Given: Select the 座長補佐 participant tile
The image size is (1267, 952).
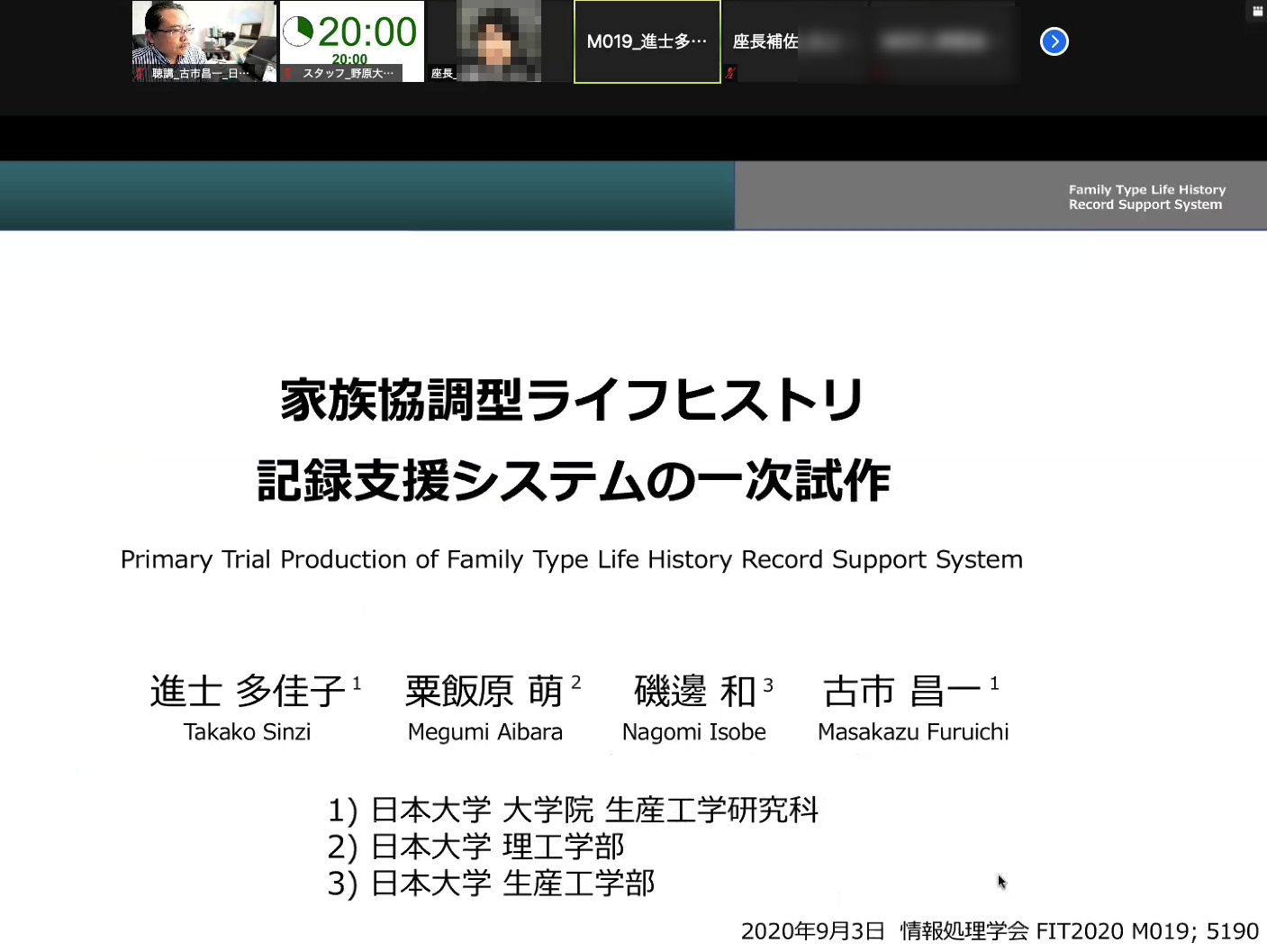Looking at the screenshot, I should [x=765, y=41].
